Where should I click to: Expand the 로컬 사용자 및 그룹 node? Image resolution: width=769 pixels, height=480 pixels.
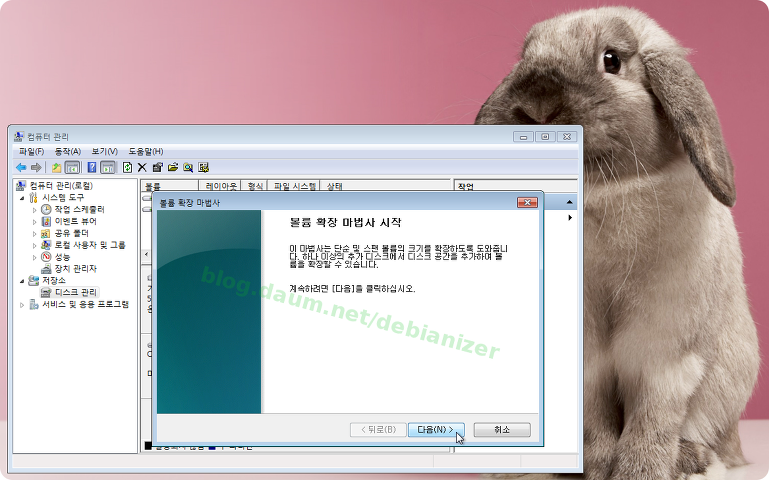point(34,245)
